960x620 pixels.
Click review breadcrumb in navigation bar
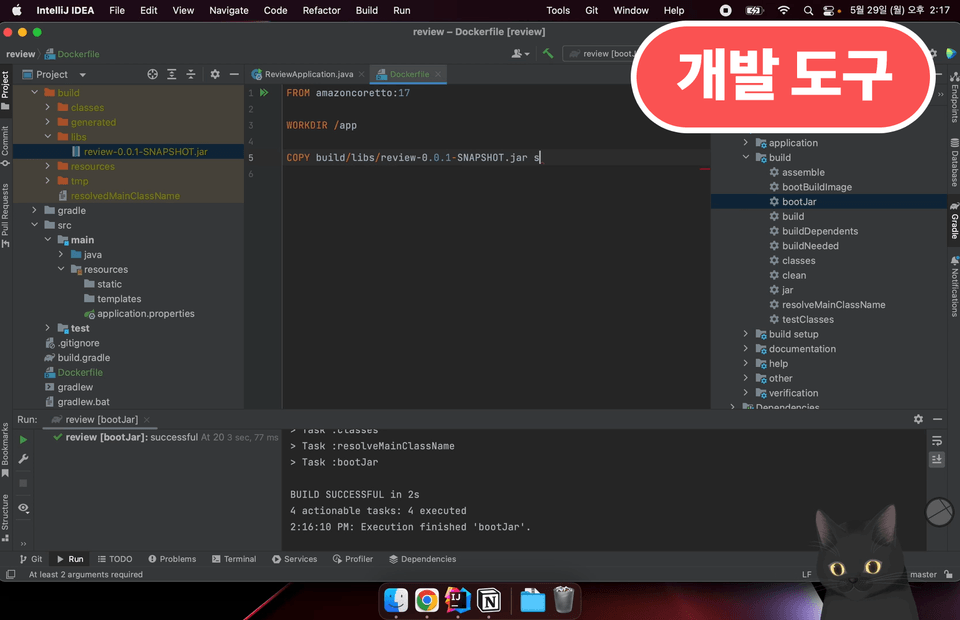(20, 54)
